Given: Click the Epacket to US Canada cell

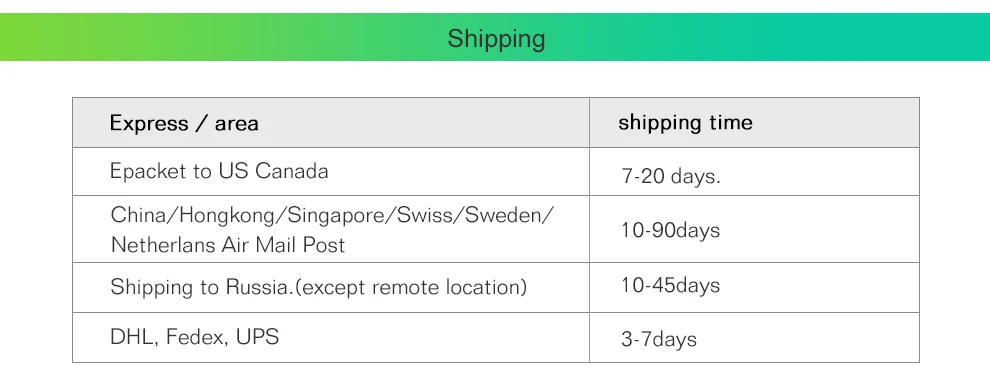Looking at the screenshot, I should [331, 172].
